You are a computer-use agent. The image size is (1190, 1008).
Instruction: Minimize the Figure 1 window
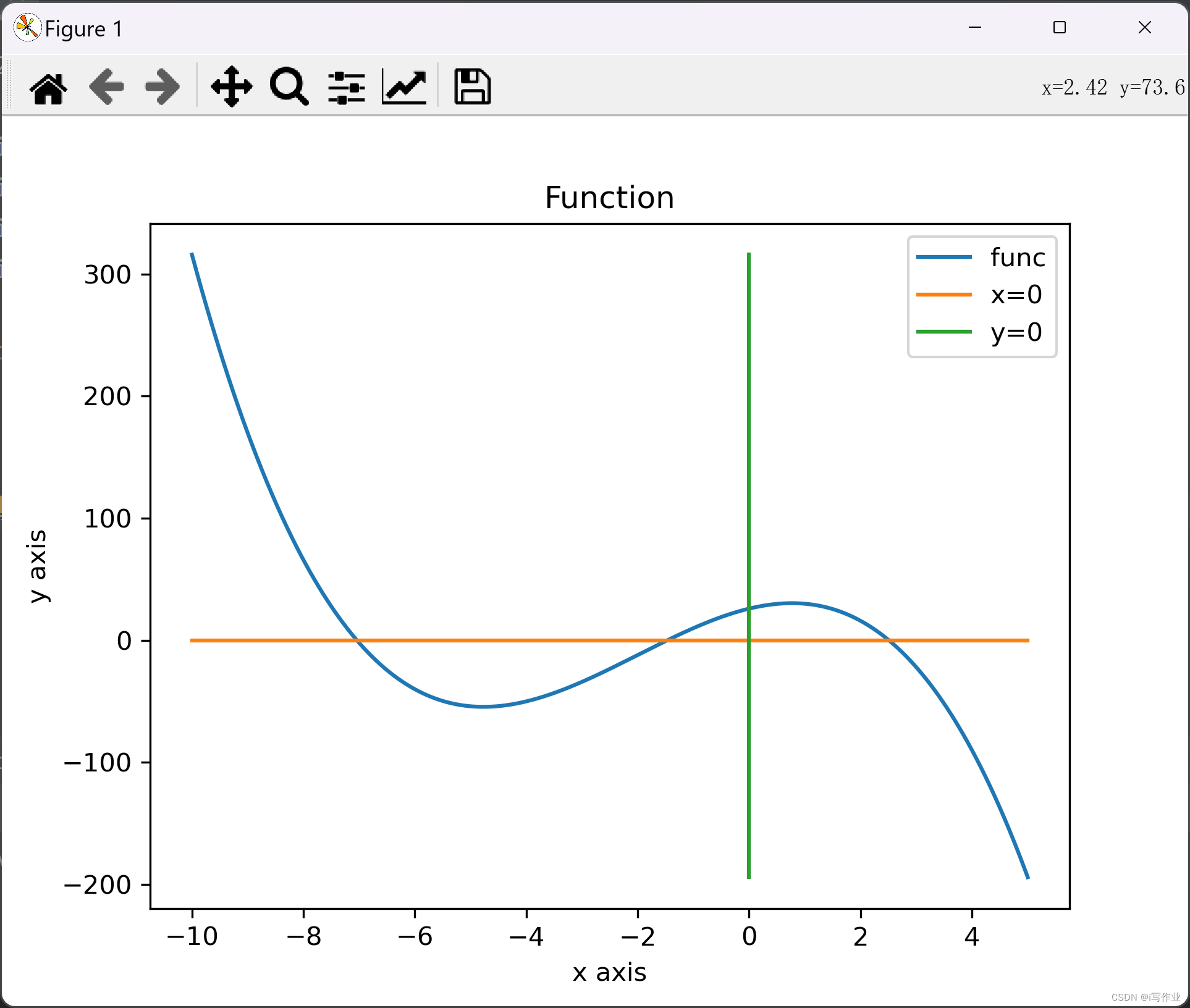[x=975, y=28]
